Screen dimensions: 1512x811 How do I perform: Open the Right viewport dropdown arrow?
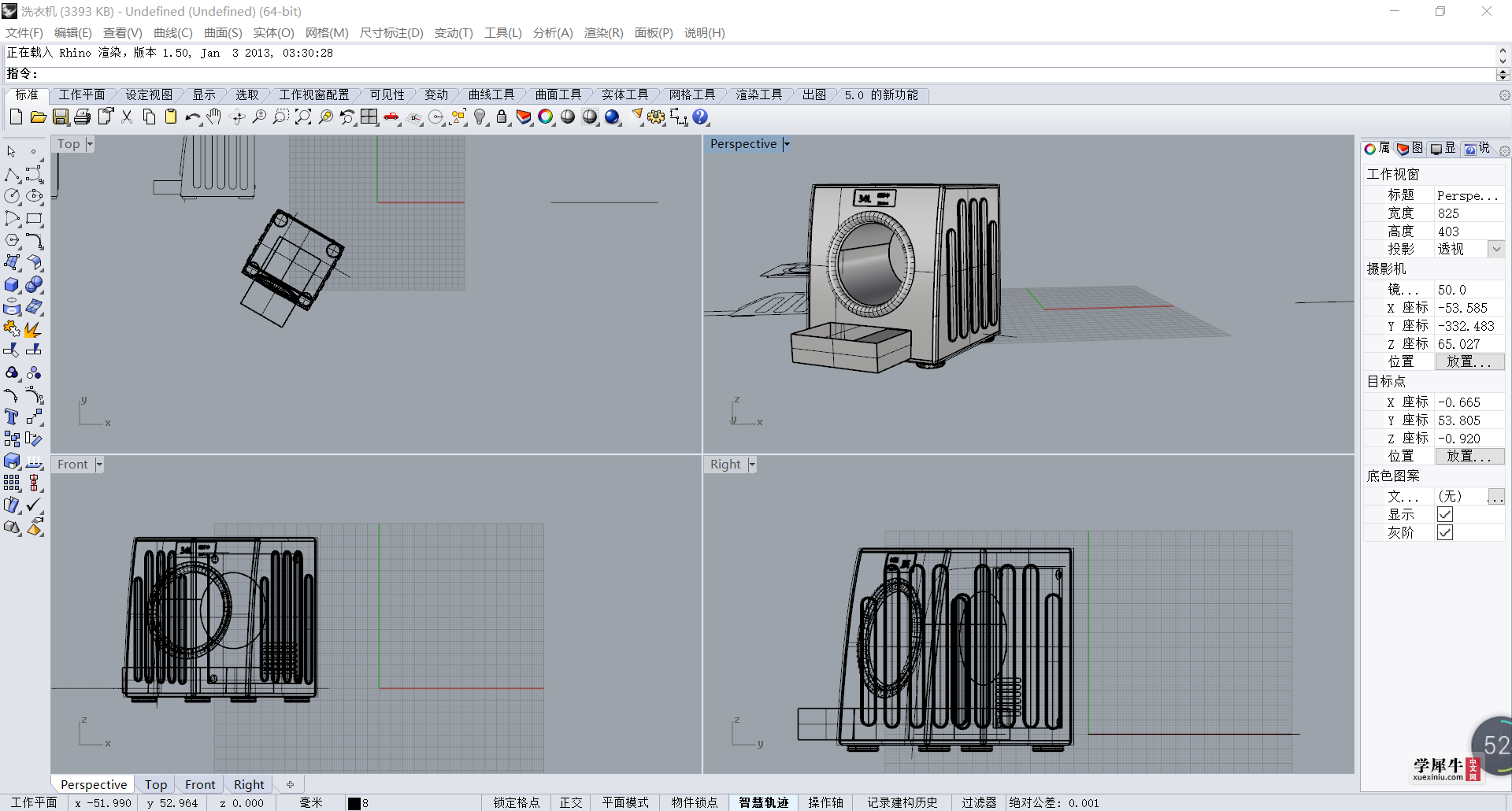tap(752, 465)
